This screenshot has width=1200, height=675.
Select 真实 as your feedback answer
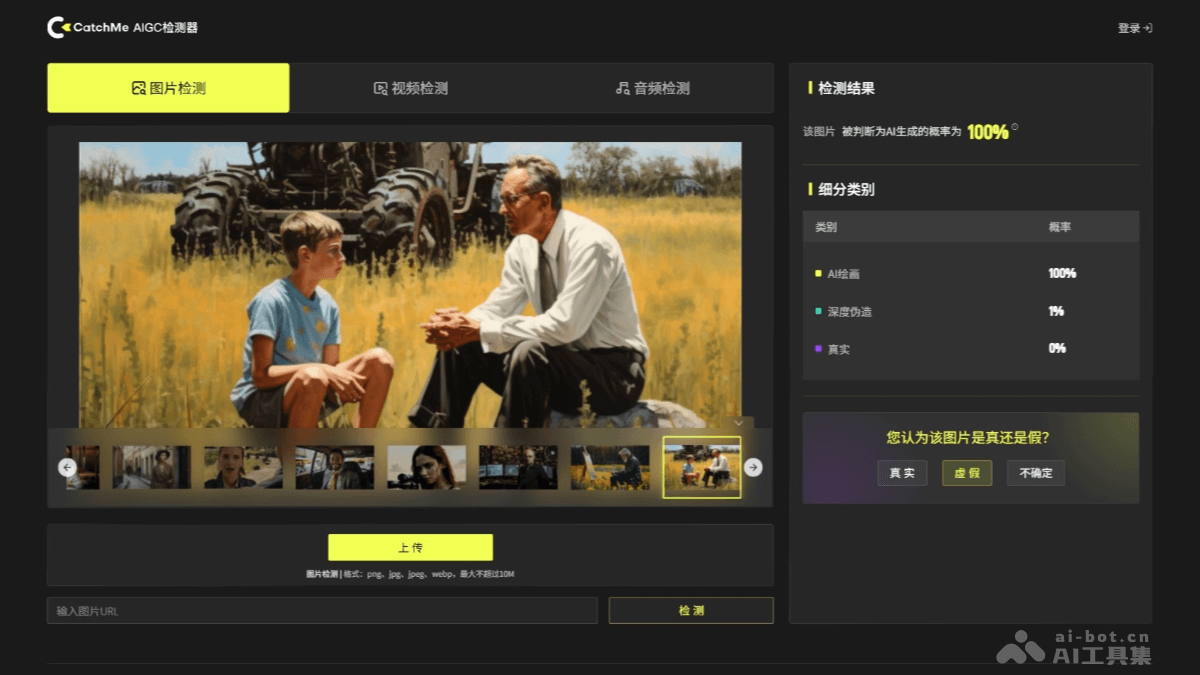pos(902,473)
